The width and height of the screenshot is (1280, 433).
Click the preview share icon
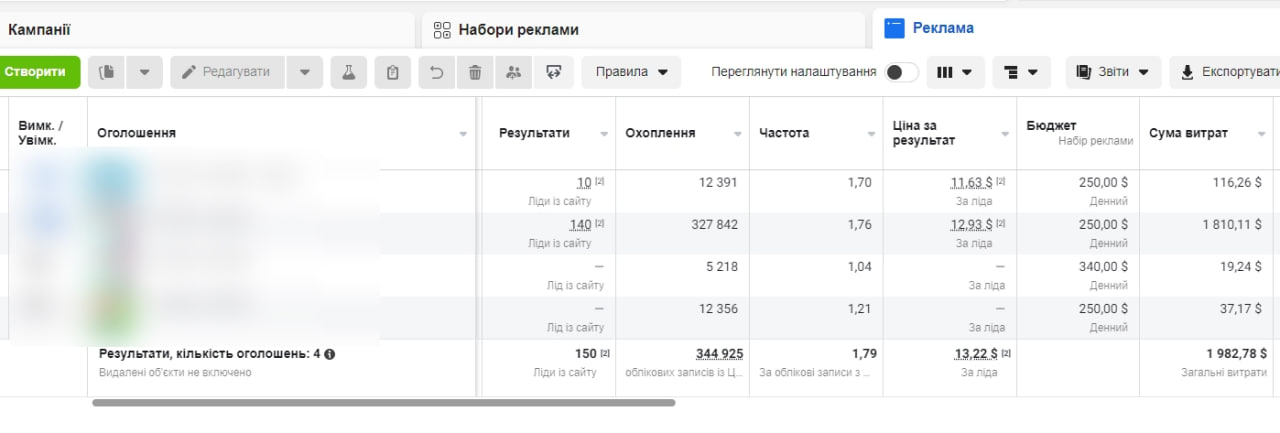point(553,72)
